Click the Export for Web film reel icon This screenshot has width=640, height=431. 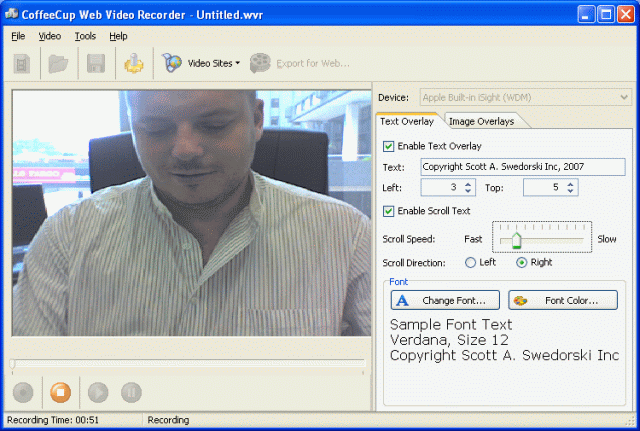260,64
